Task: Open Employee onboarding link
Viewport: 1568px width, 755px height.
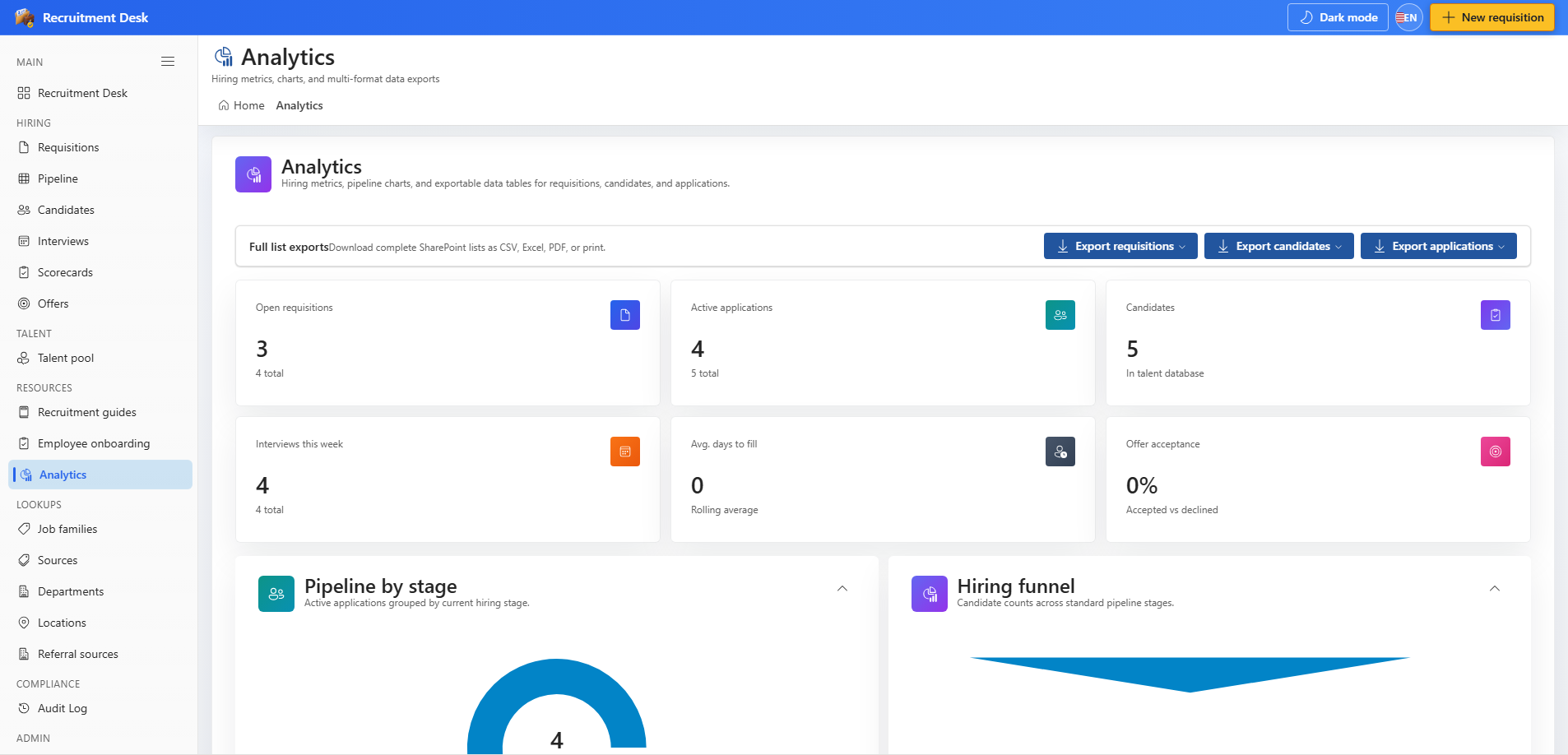Action: click(x=100, y=443)
